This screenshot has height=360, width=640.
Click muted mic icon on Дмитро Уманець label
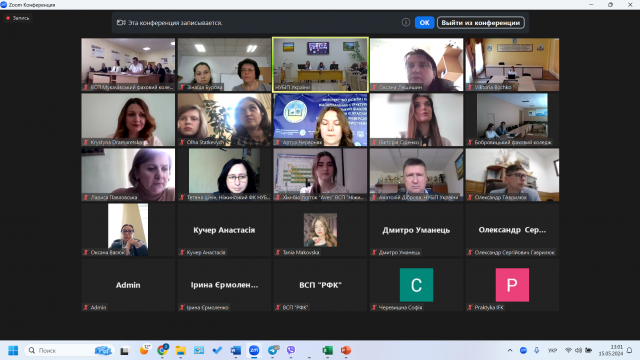click(x=374, y=252)
